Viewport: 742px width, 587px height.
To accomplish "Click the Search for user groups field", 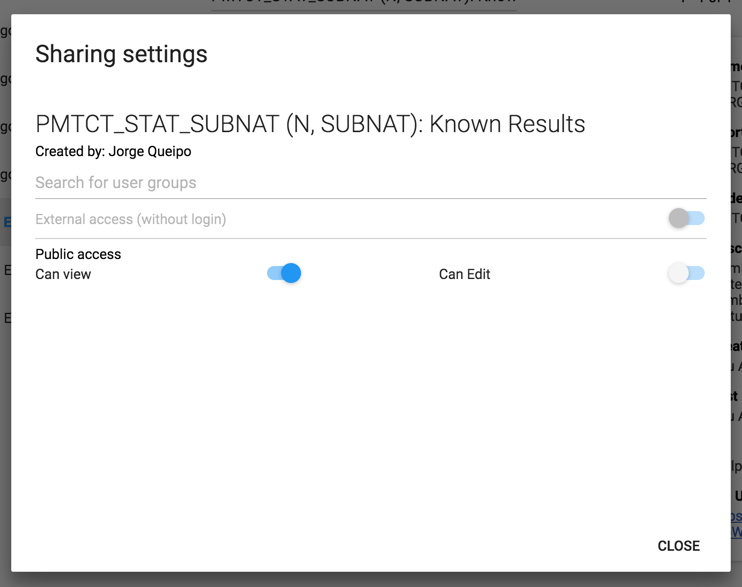I will pos(370,183).
